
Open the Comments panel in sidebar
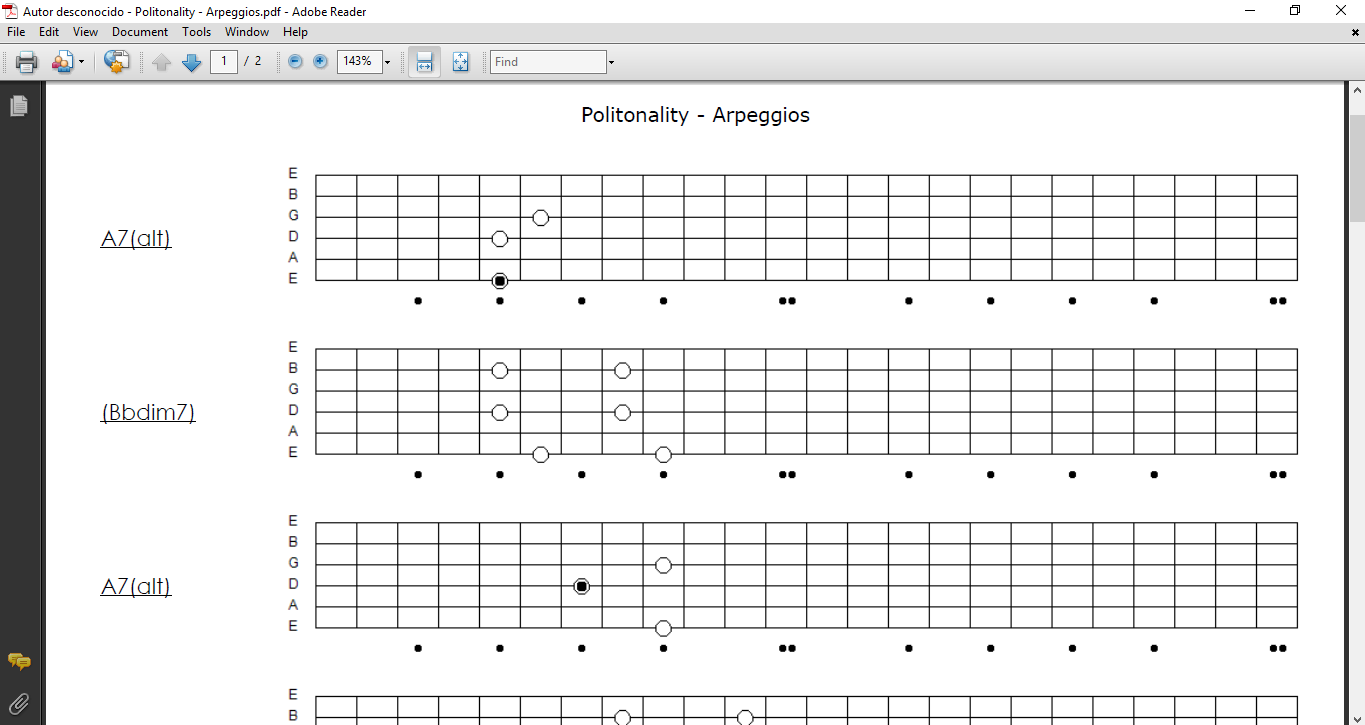(18, 661)
